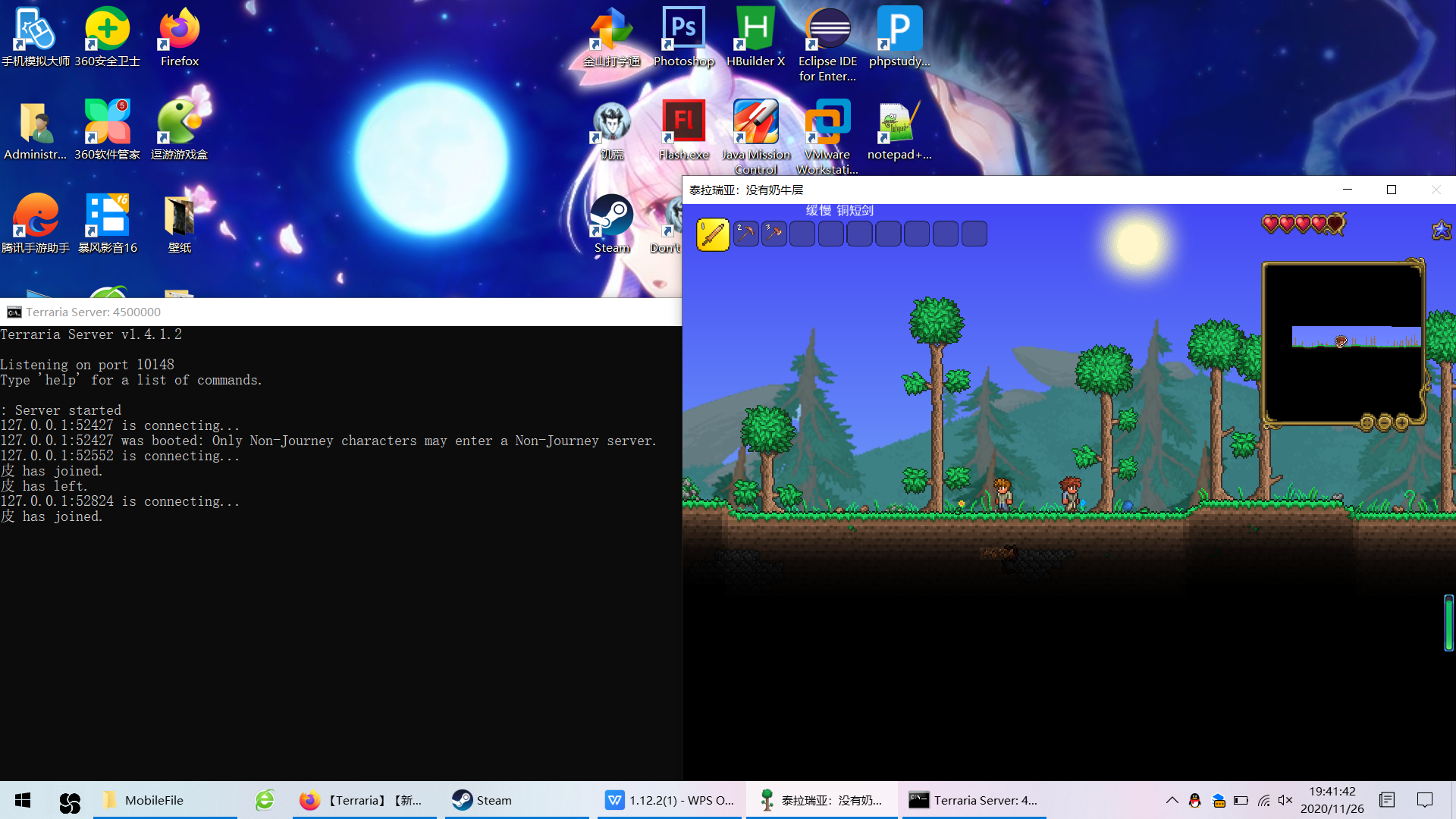This screenshot has height=819, width=1456.
Task: Switch to MobileFile in the taskbar
Action: [165, 800]
